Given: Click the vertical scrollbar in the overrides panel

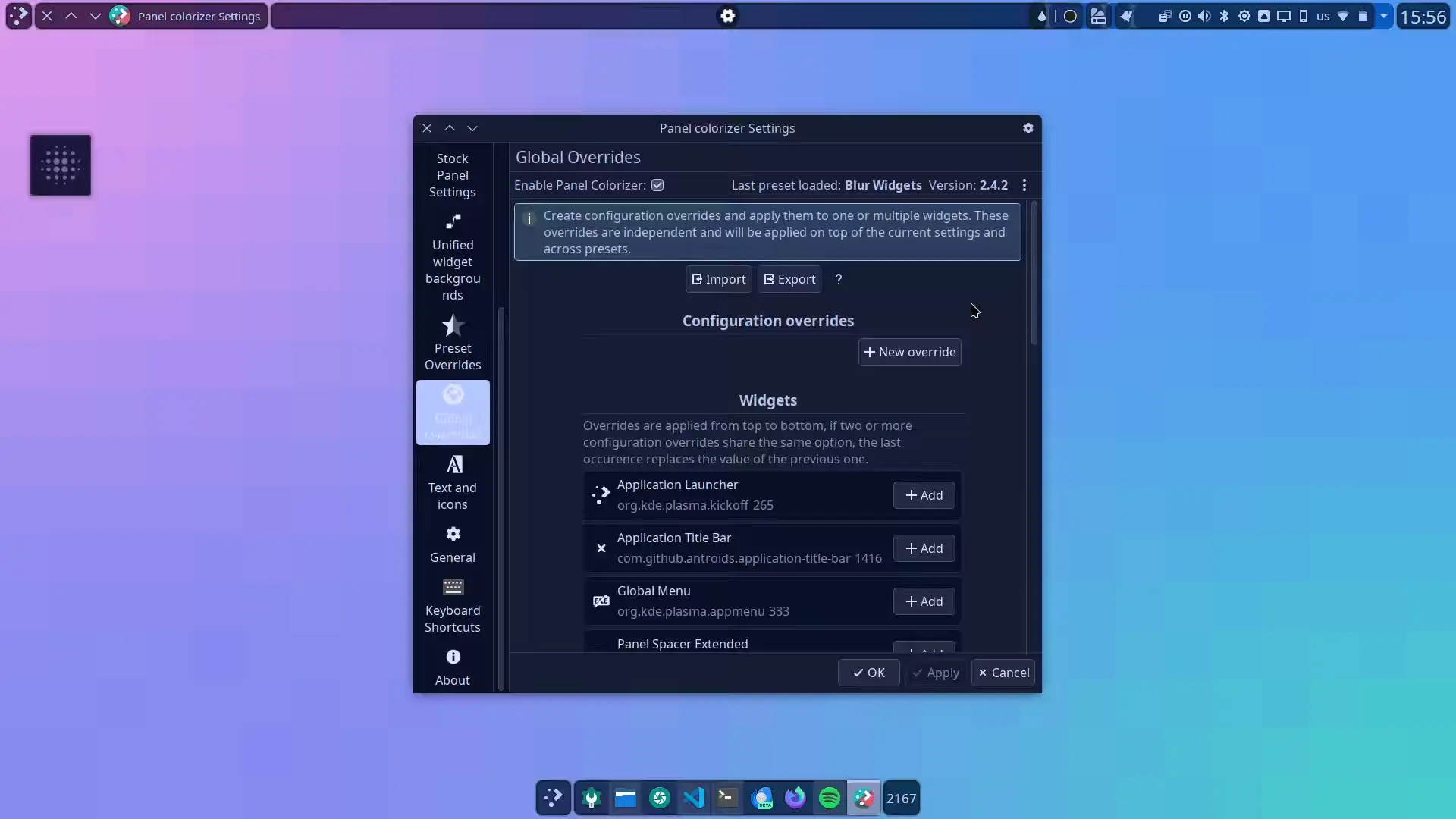Looking at the screenshot, I should pyautogui.click(x=1034, y=273).
